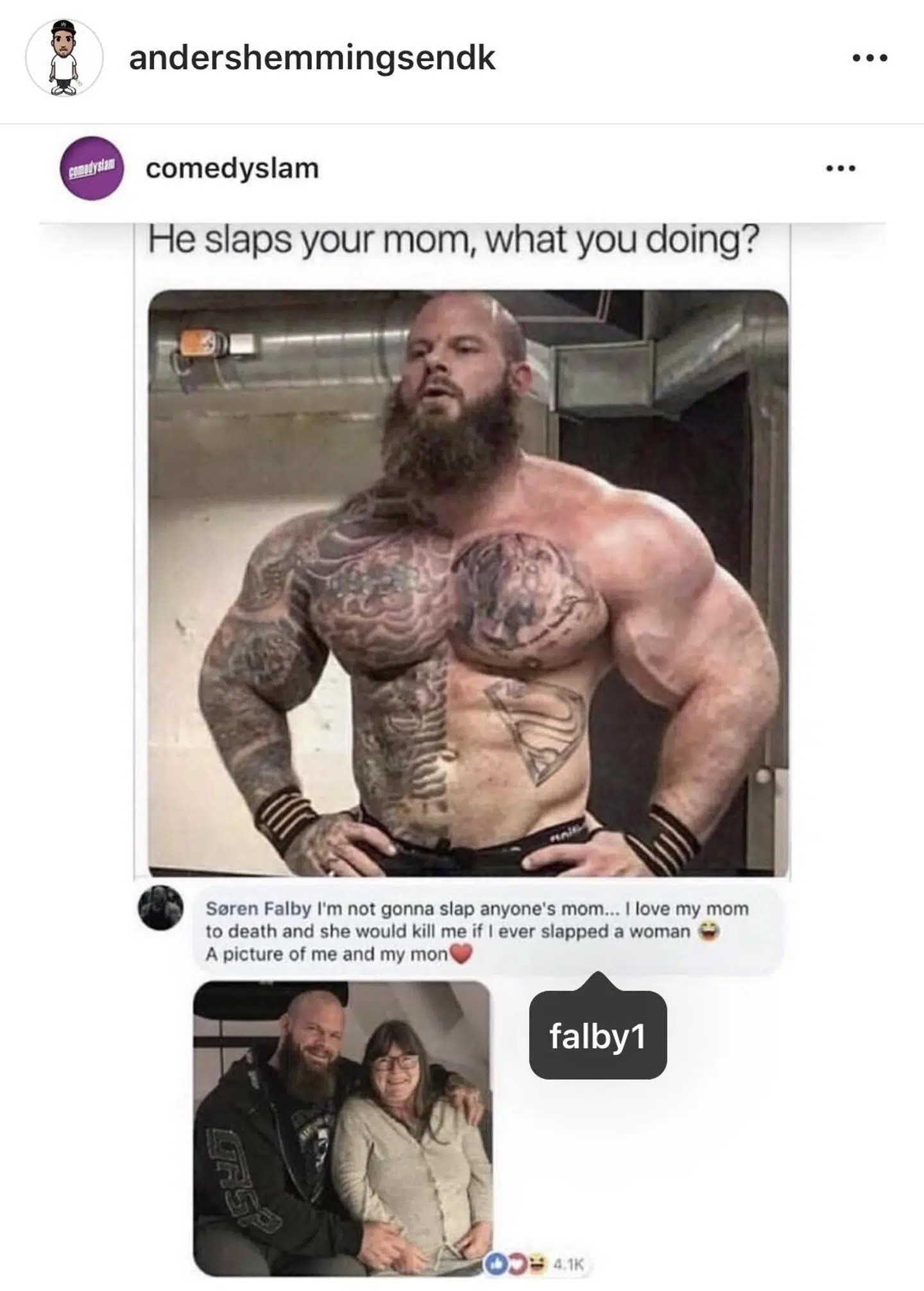Tap the andershemmingsendk username

pyautogui.click(x=312, y=58)
